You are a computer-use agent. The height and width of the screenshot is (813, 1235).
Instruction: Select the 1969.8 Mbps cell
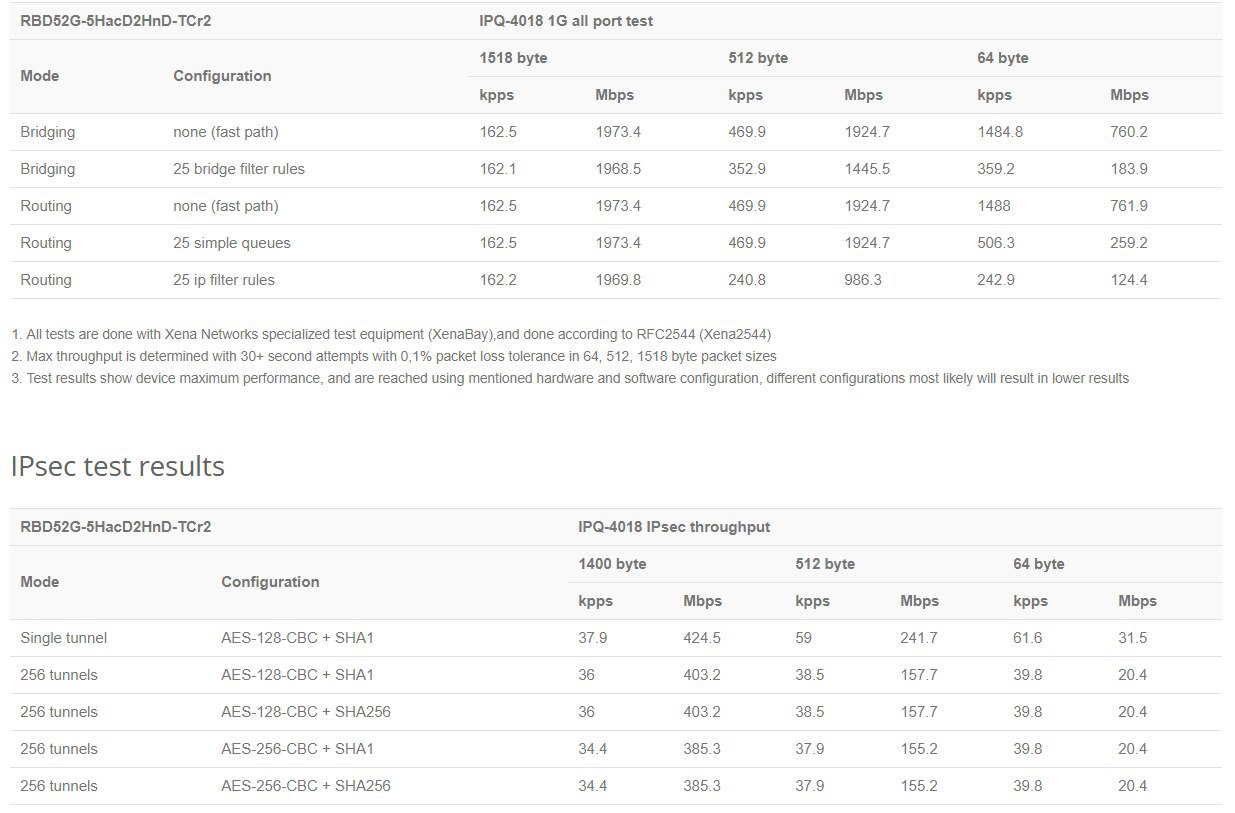pos(618,280)
